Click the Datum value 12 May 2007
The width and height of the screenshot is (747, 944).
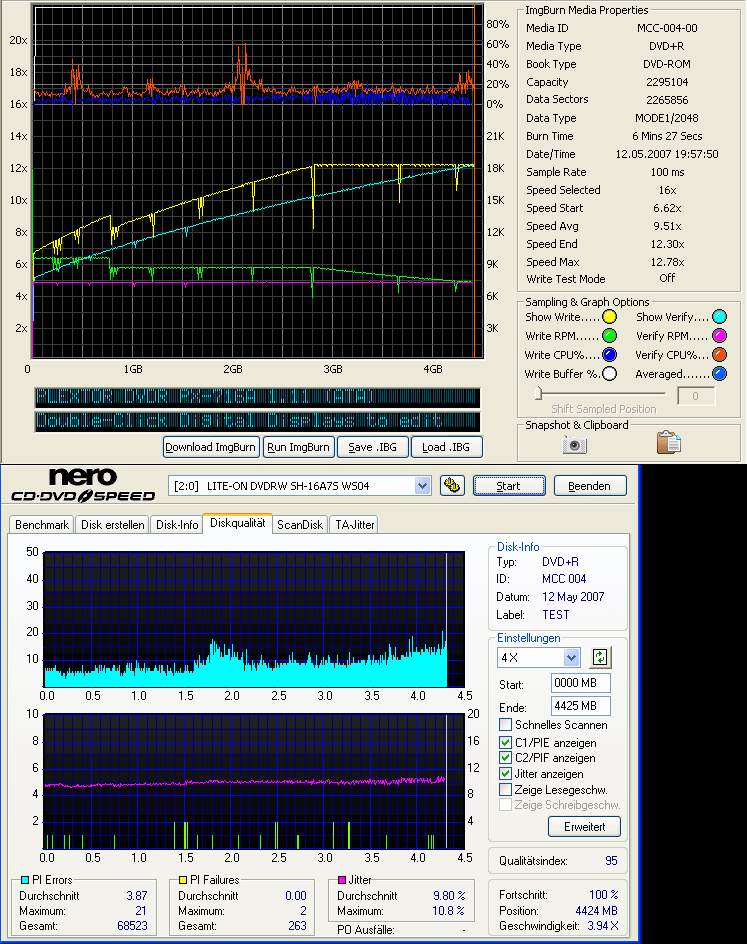(x=573, y=597)
